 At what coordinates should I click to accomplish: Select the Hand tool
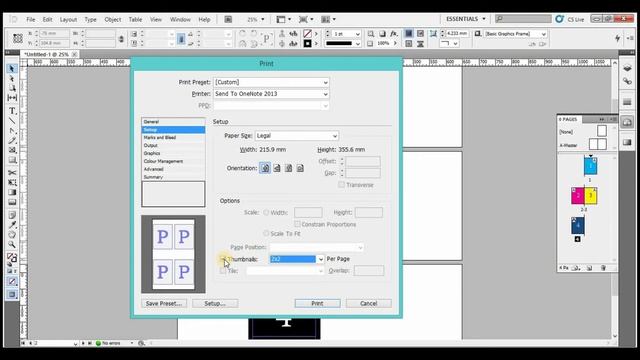coord(12,234)
